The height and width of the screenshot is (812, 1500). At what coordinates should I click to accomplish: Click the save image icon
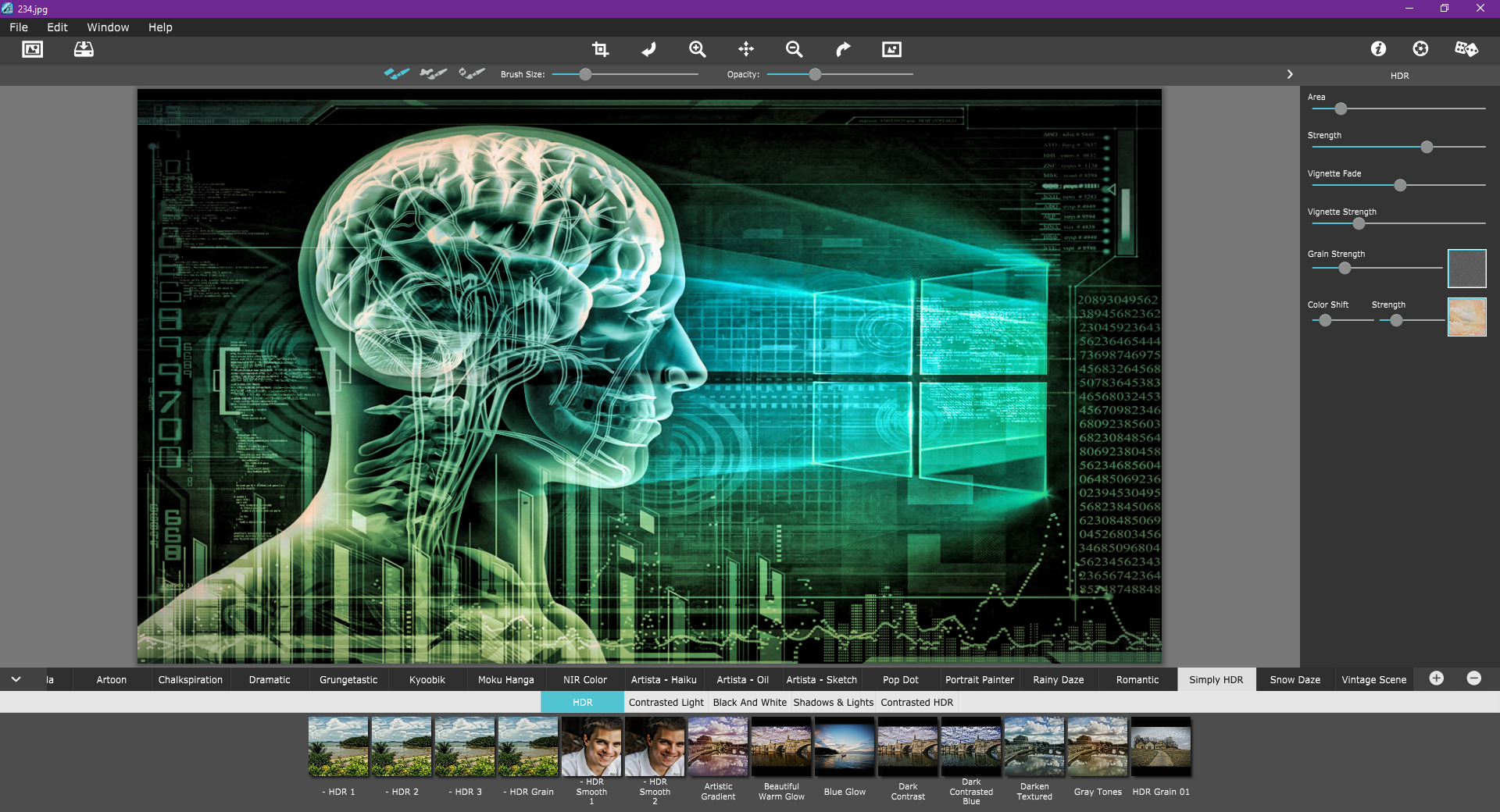[x=84, y=49]
